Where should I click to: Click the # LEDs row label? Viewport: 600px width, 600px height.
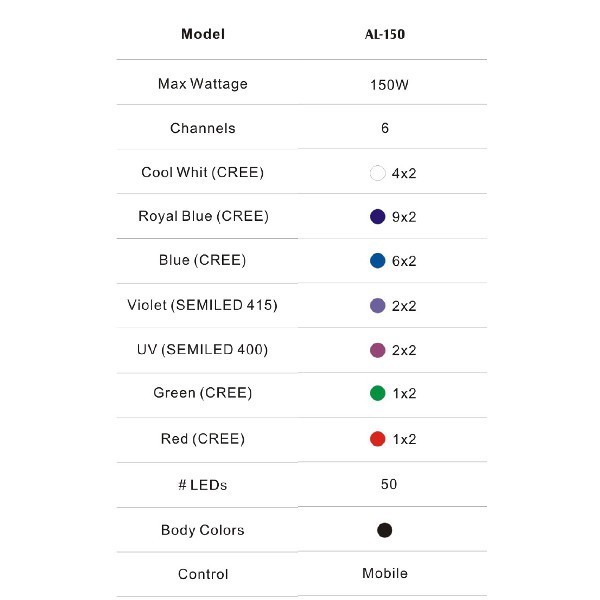203,485
